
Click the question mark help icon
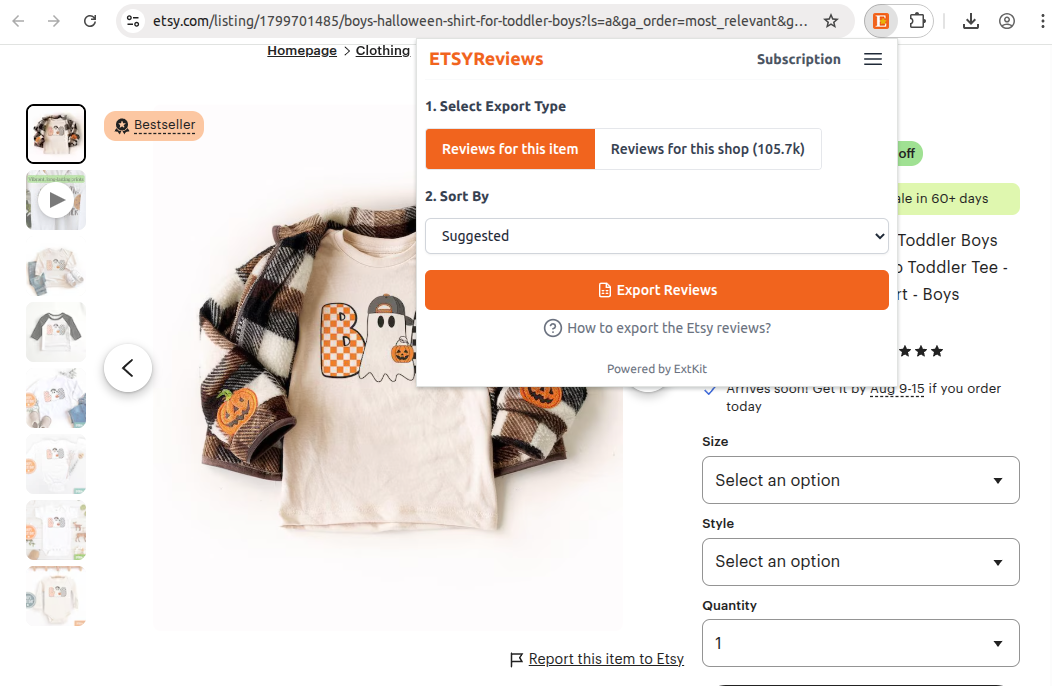point(552,327)
